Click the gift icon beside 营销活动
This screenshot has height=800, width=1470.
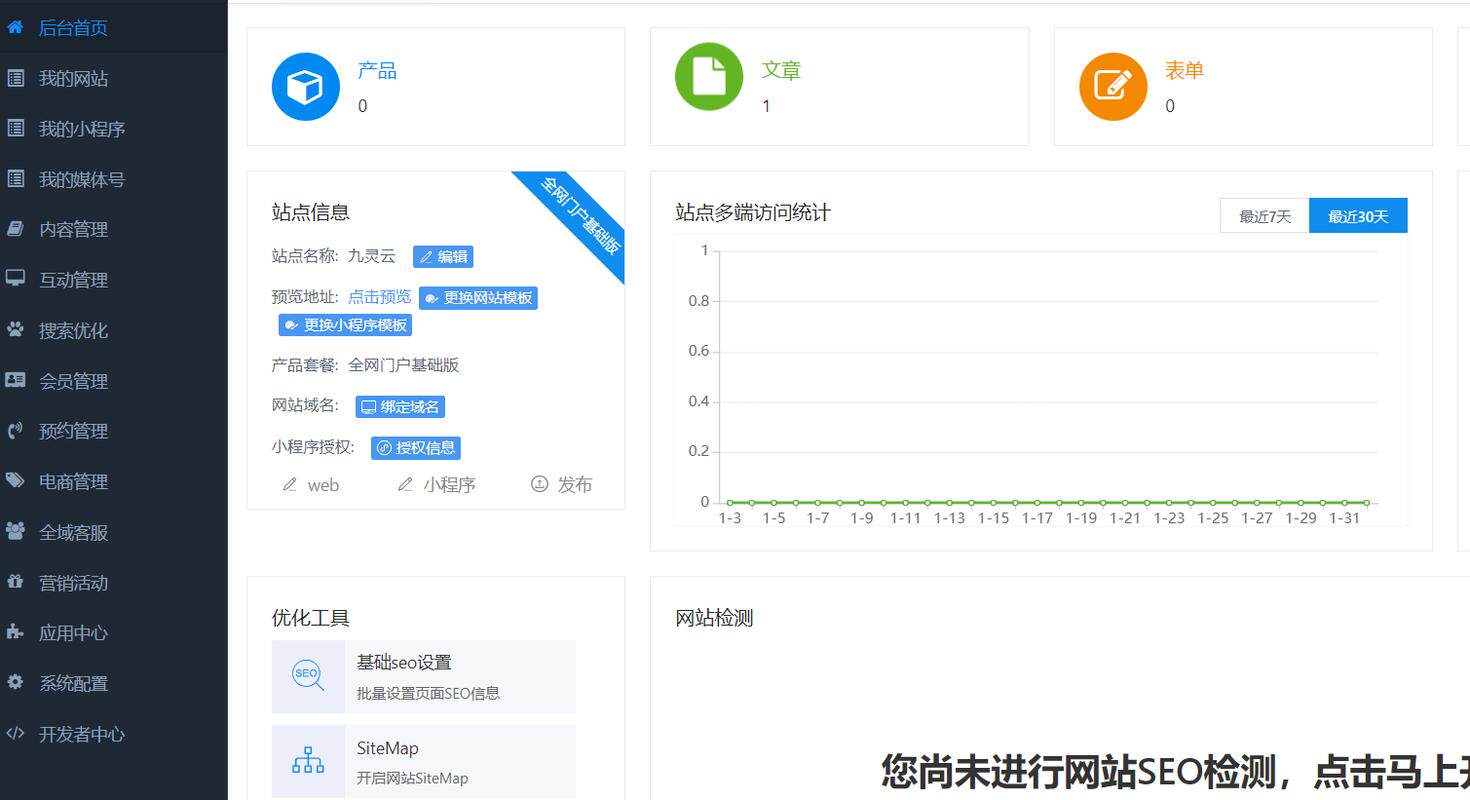pos(15,582)
